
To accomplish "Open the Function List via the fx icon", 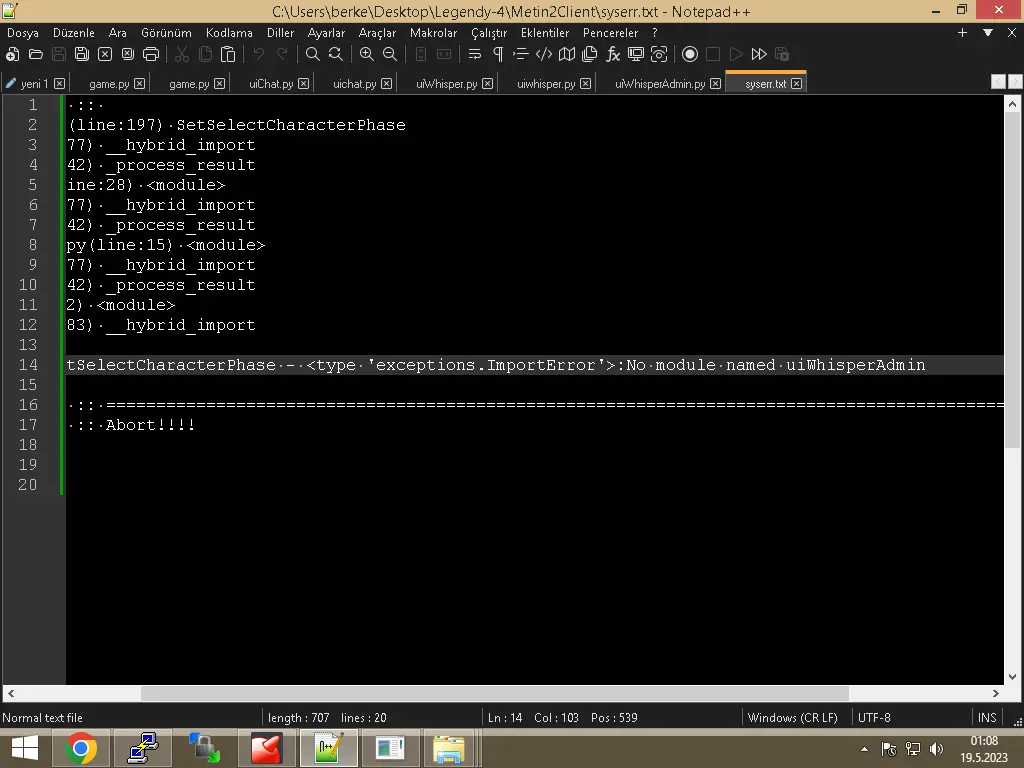I will 611,55.
